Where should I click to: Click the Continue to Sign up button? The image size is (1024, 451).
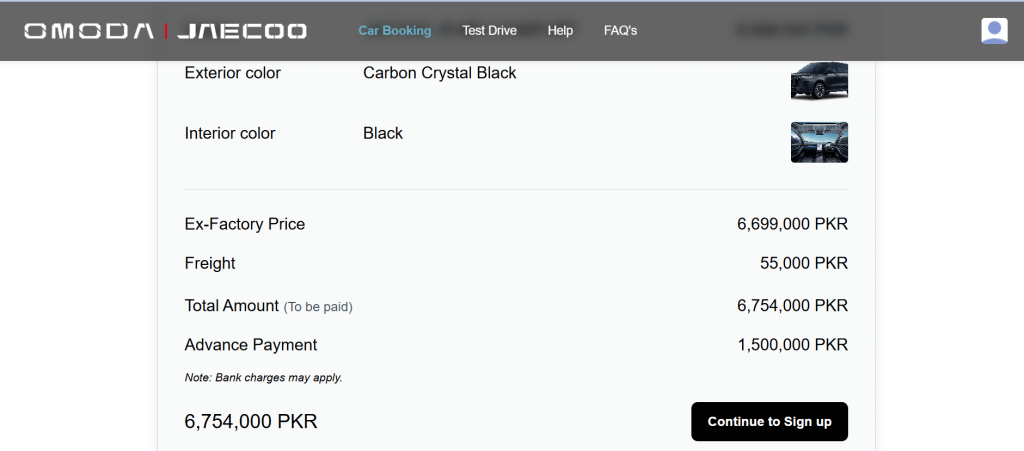pos(769,422)
